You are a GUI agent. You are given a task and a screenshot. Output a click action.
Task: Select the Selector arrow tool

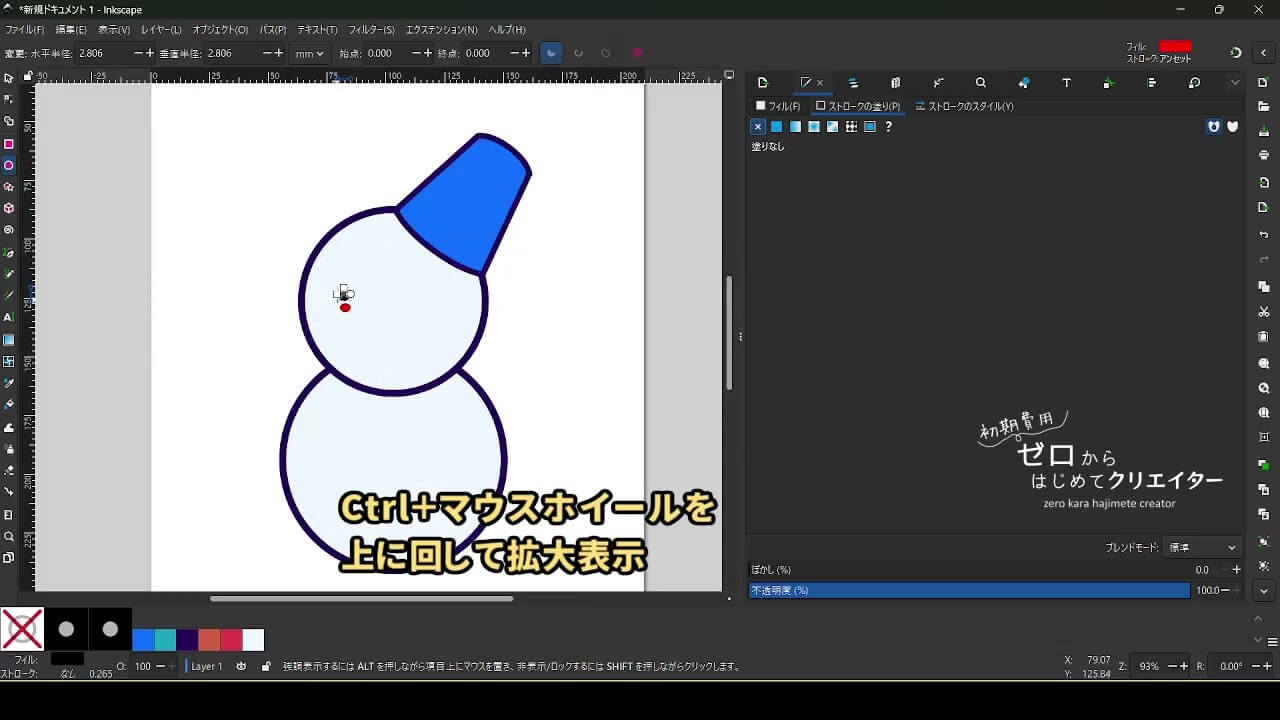pos(9,78)
